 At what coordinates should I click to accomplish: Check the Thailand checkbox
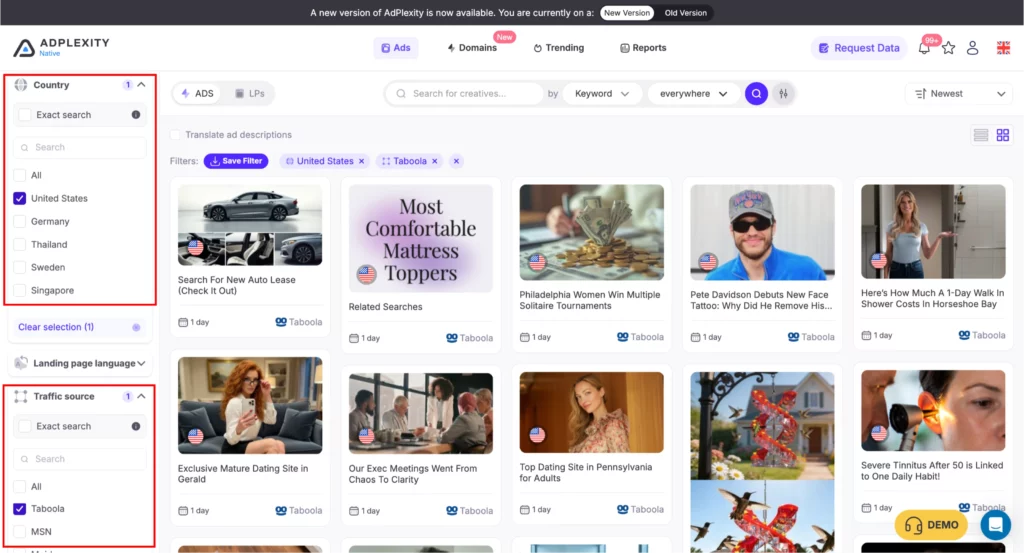click(x=20, y=244)
